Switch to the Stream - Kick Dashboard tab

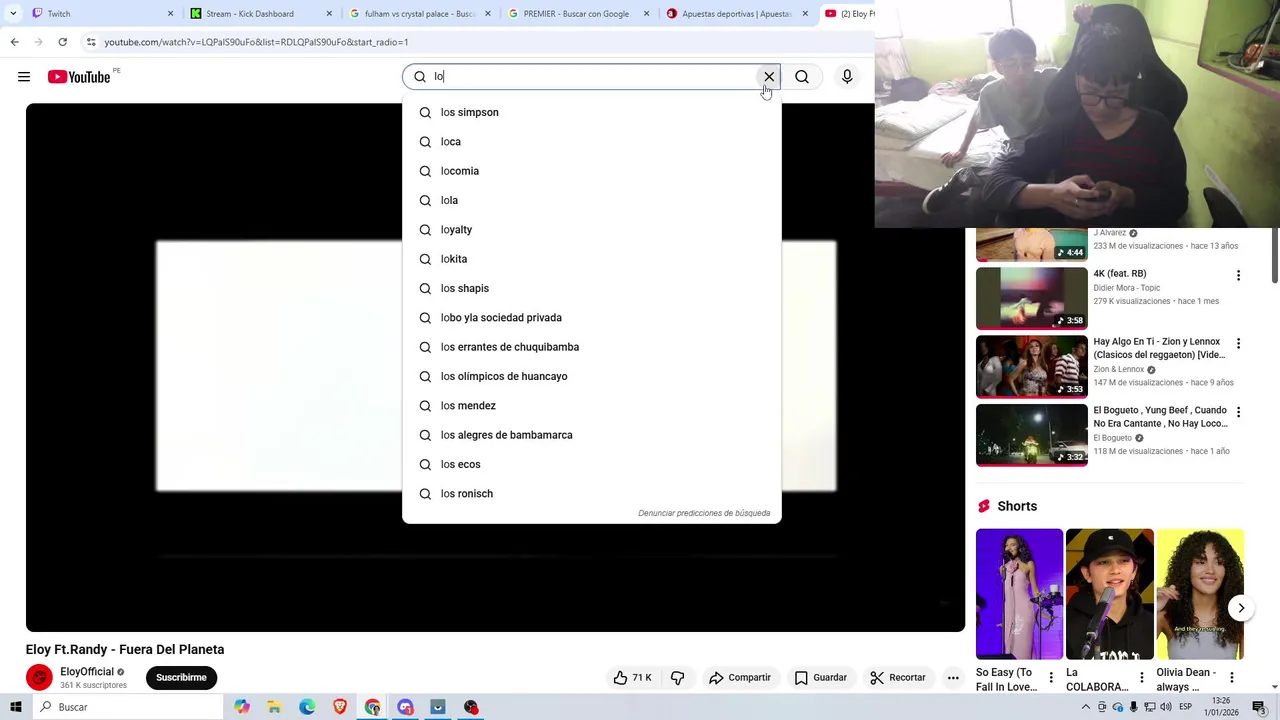260,14
